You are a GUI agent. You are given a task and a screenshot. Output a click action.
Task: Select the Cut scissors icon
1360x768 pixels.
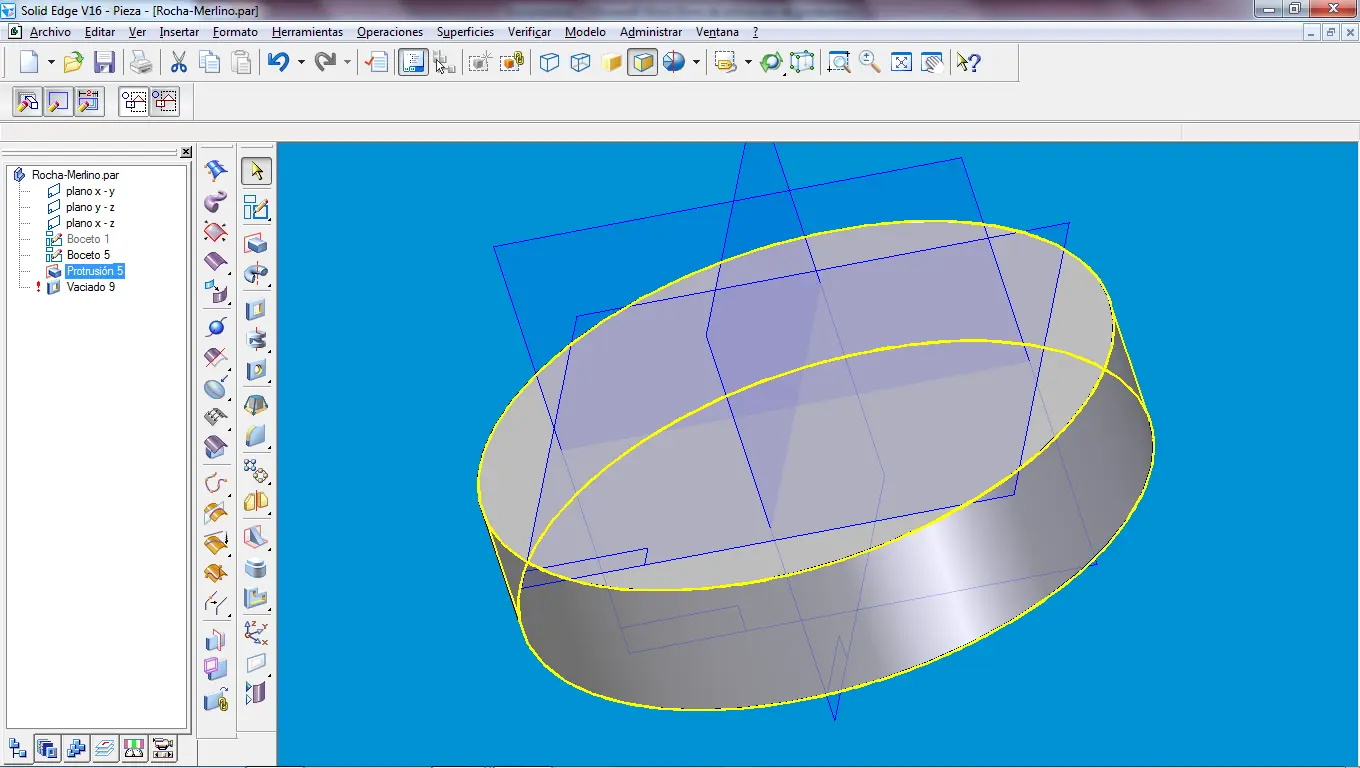pos(179,63)
